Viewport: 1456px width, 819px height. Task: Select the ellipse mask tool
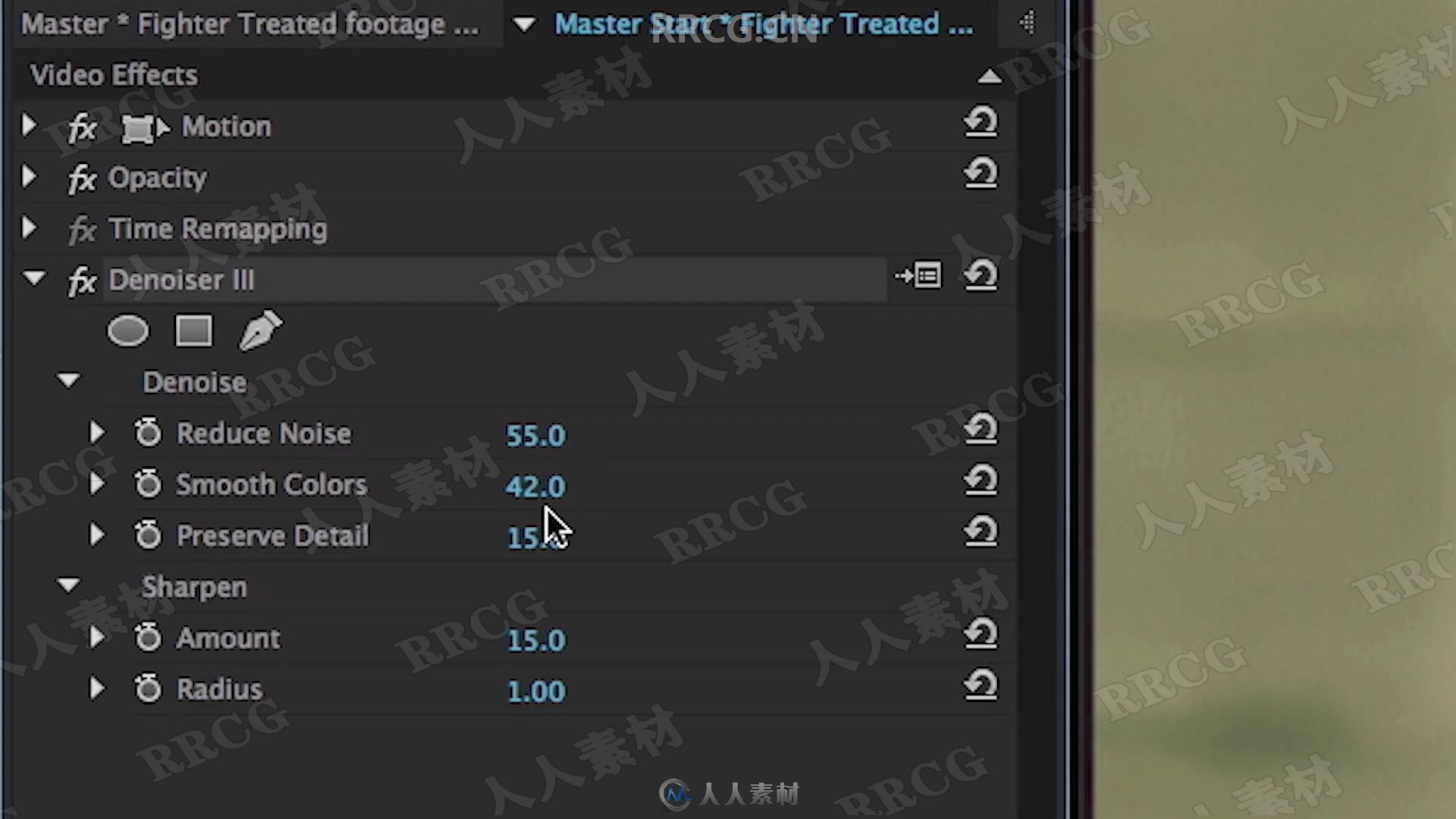[x=128, y=332]
